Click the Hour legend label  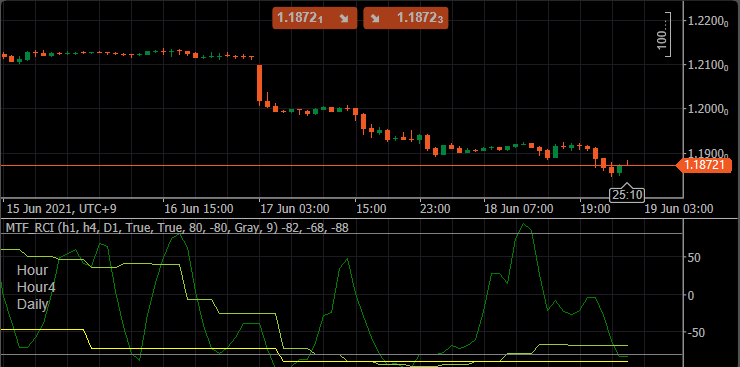pyautogui.click(x=32, y=270)
